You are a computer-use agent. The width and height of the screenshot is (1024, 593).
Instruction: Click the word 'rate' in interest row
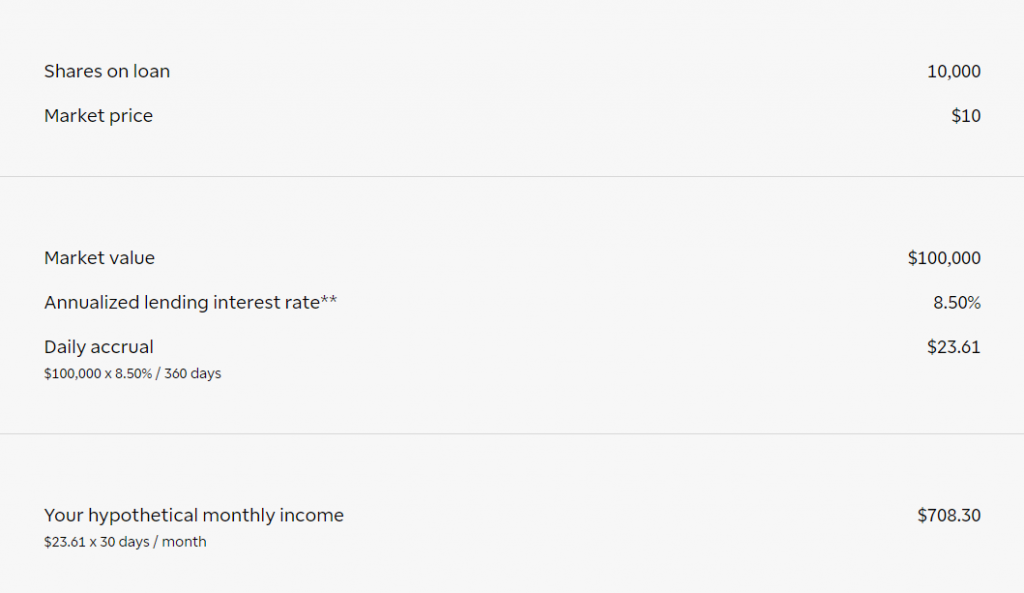point(300,303)
